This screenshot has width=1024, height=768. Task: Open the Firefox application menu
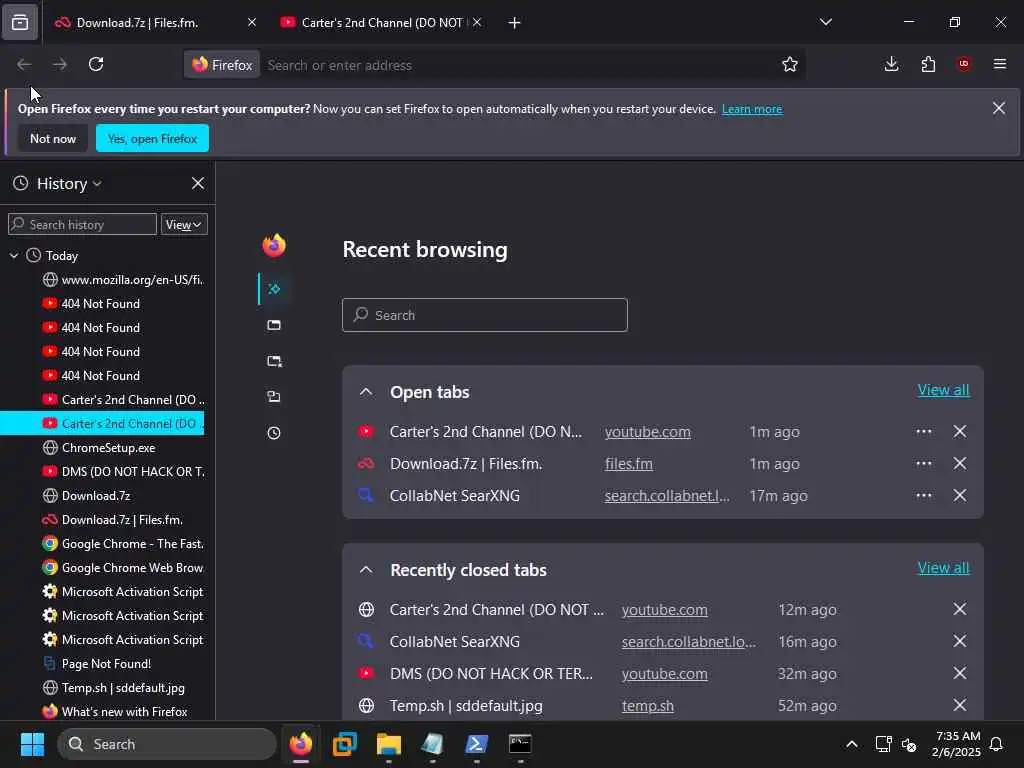point(999,64)
